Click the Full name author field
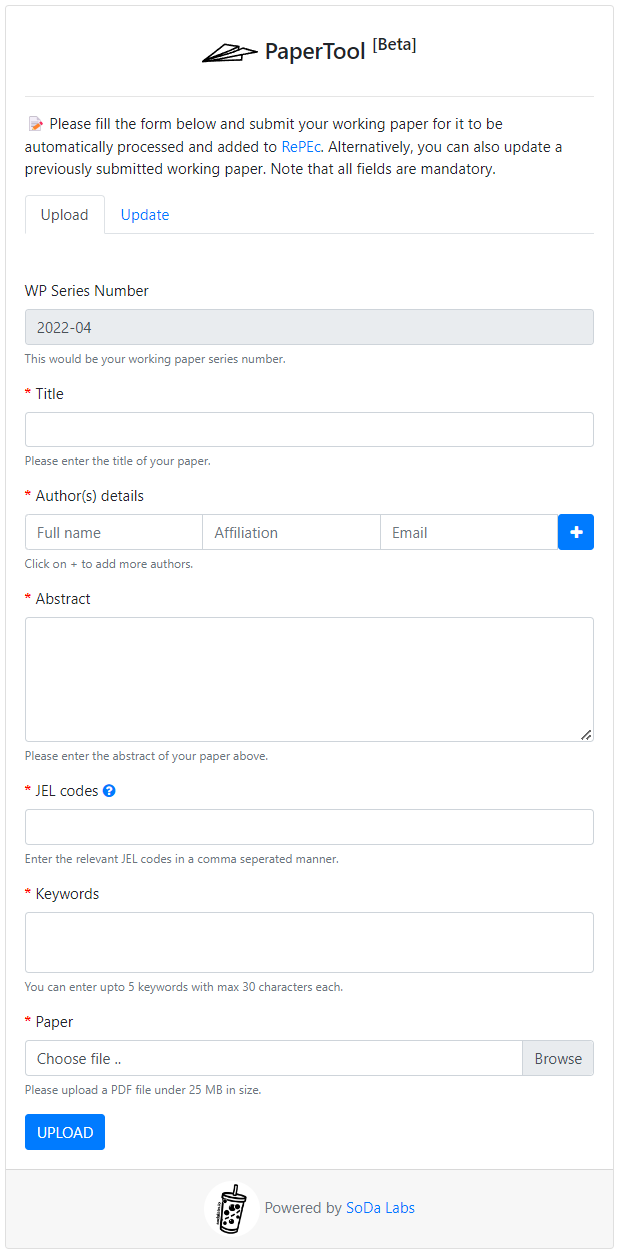Image resolution: width=620 pixels, height=1252 pixels. coord(114,532)
